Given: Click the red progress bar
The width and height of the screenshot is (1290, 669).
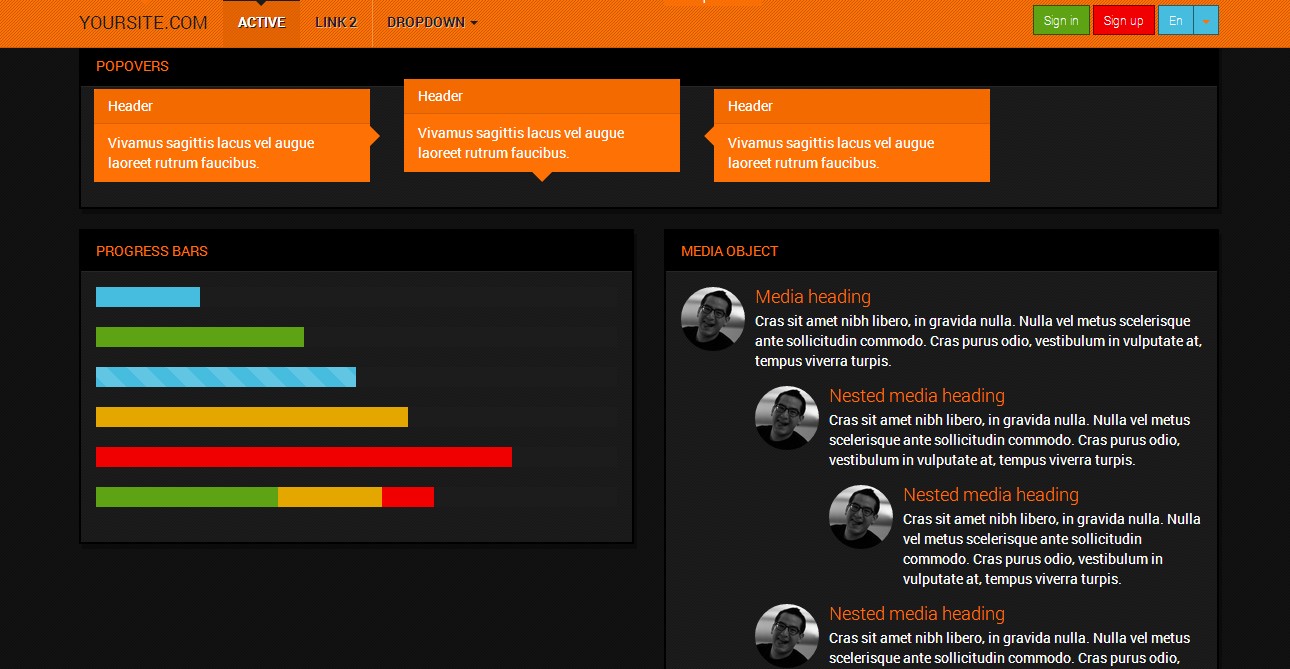Looking at the screenshot, I should (x=302, y=456).
